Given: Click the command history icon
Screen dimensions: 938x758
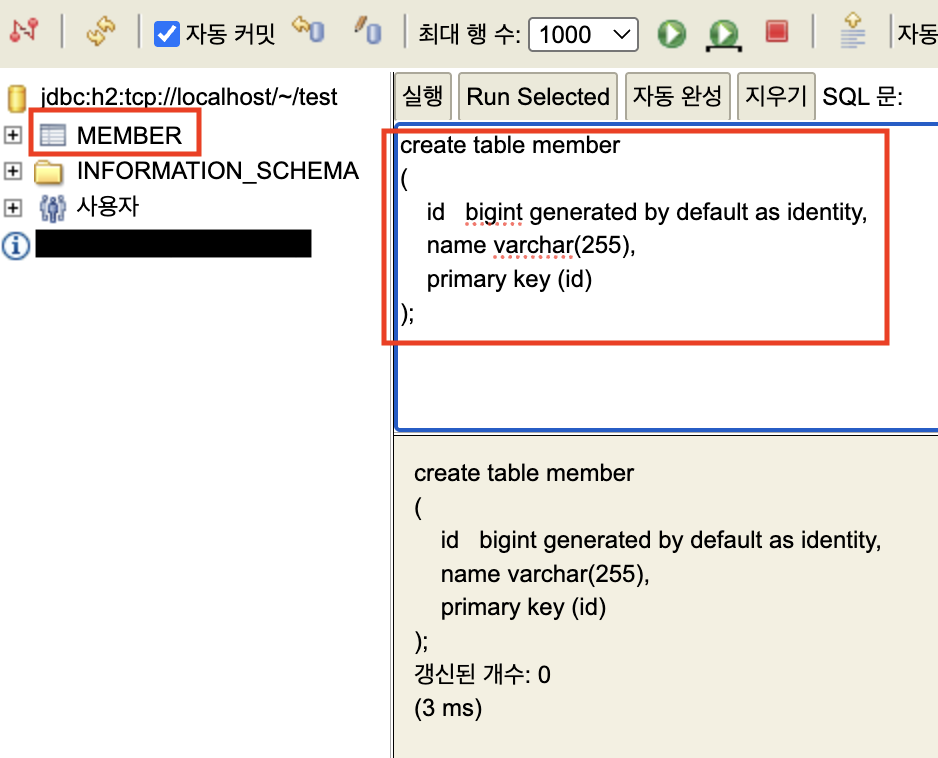Looking at the screenshot, I should coord(852,31).
